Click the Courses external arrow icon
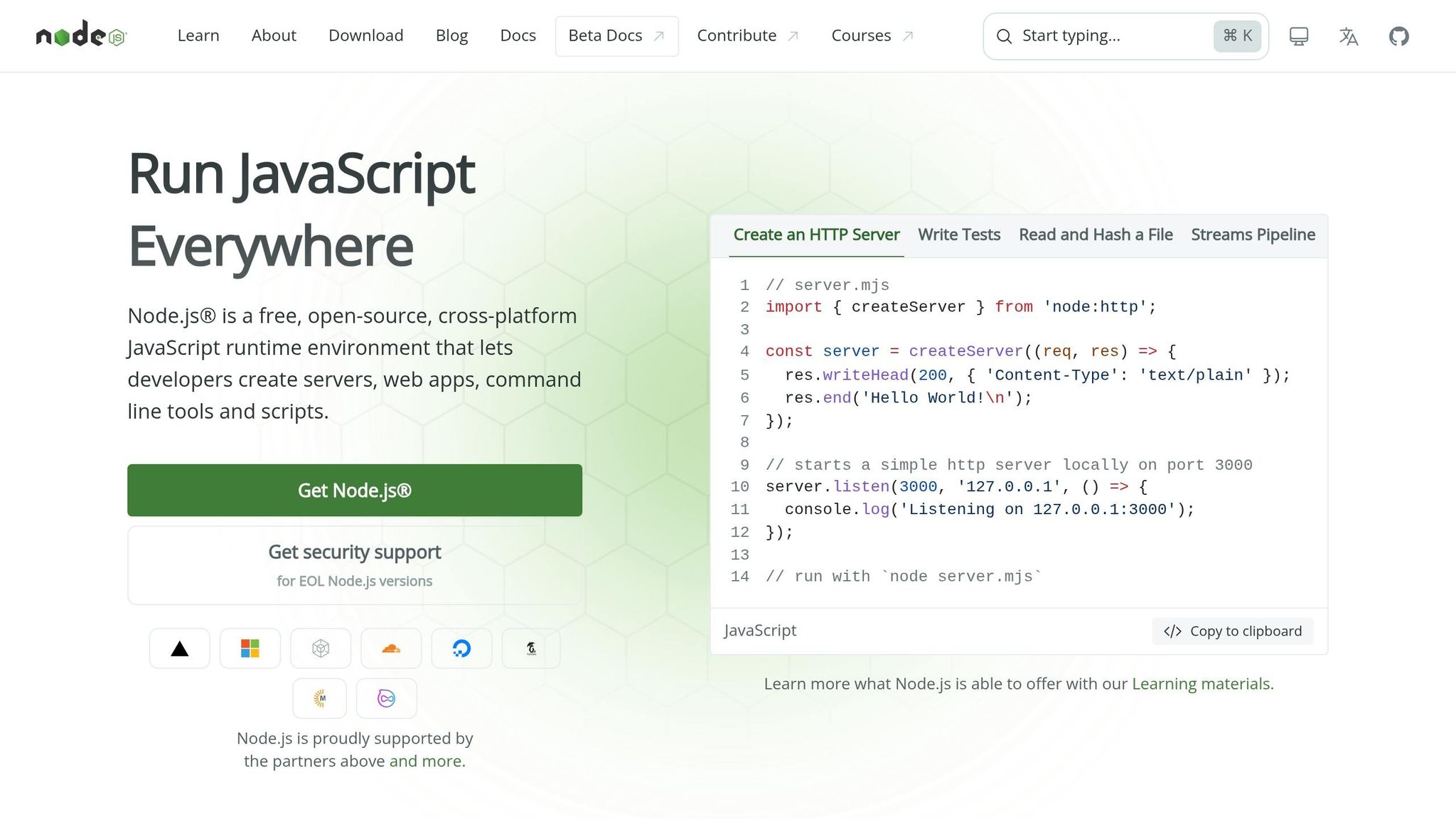 pyautogui.click(x=908, y=36)
